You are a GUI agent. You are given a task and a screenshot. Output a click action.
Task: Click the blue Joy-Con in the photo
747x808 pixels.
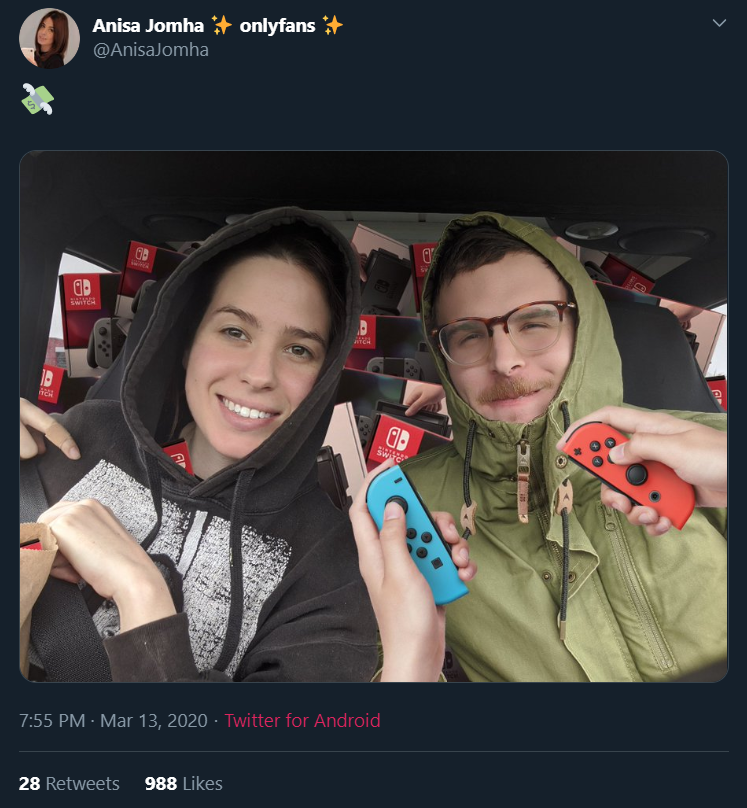416,534
